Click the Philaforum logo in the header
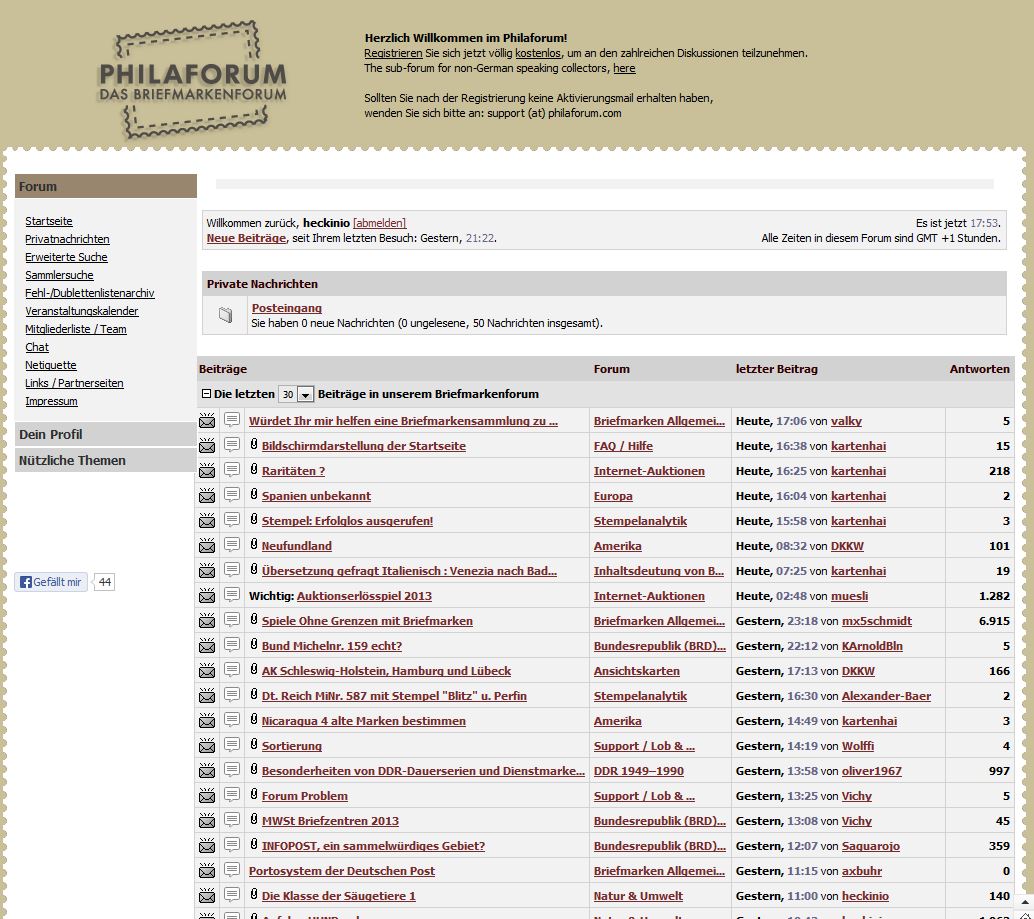The width and height of the screenshot is (1034, 919). [192, 80]
